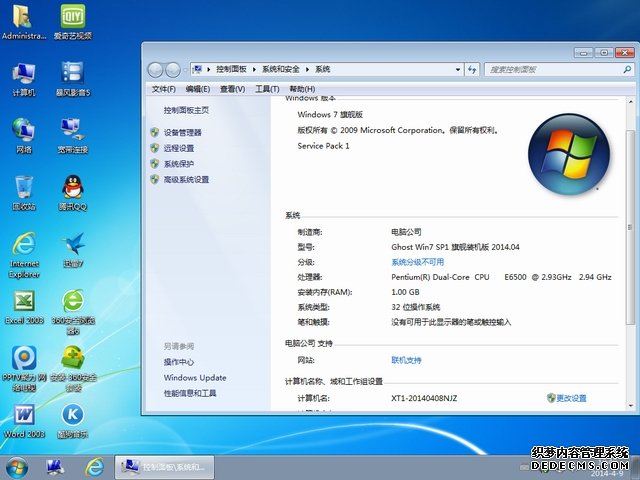The width and height of the screenshot is (640, 480).
Task: Open the 计算机 desktop icon
Action: (x=24, y=80)
